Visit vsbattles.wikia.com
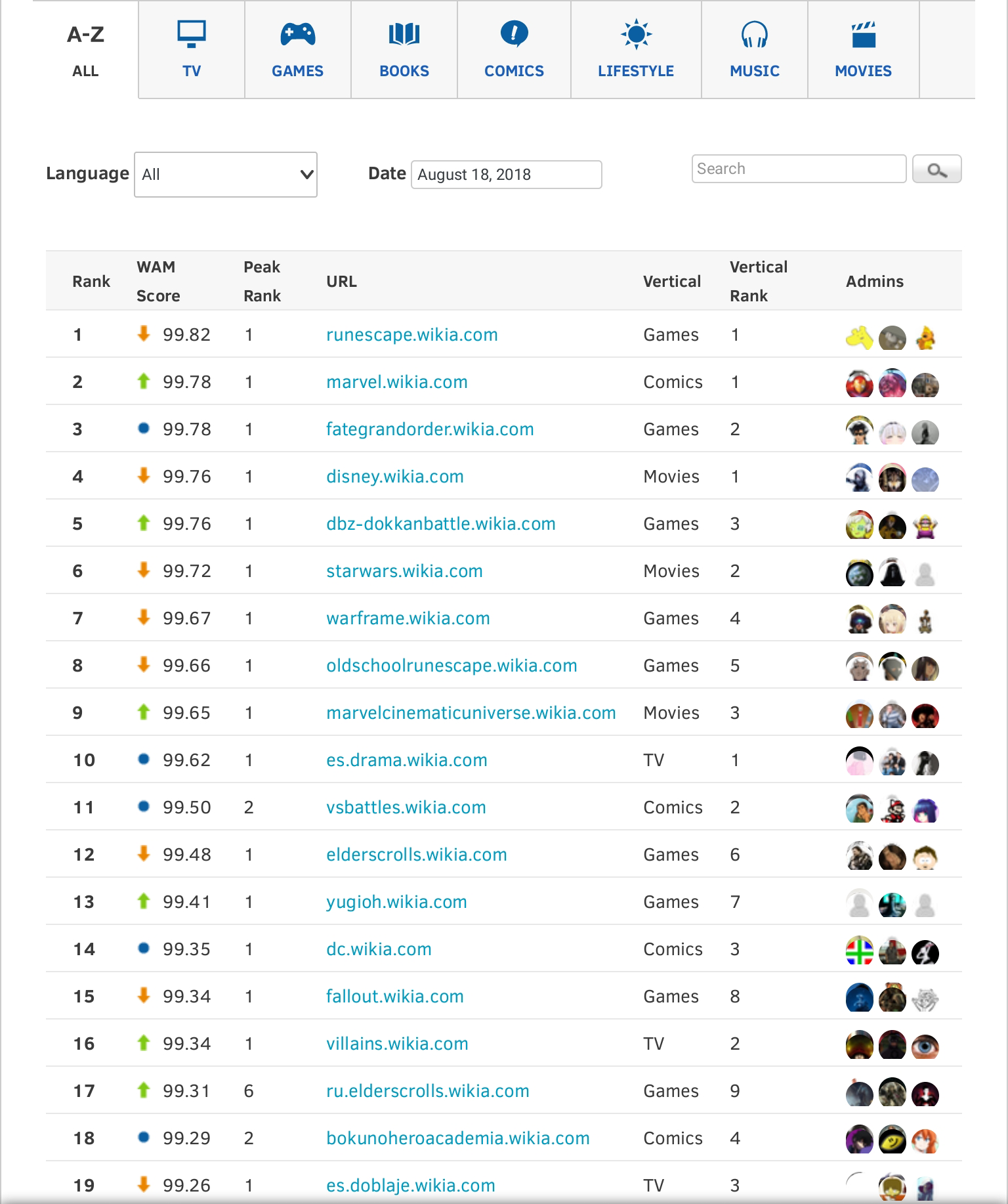1008x1204 pixels. click(x=406, y=807)
